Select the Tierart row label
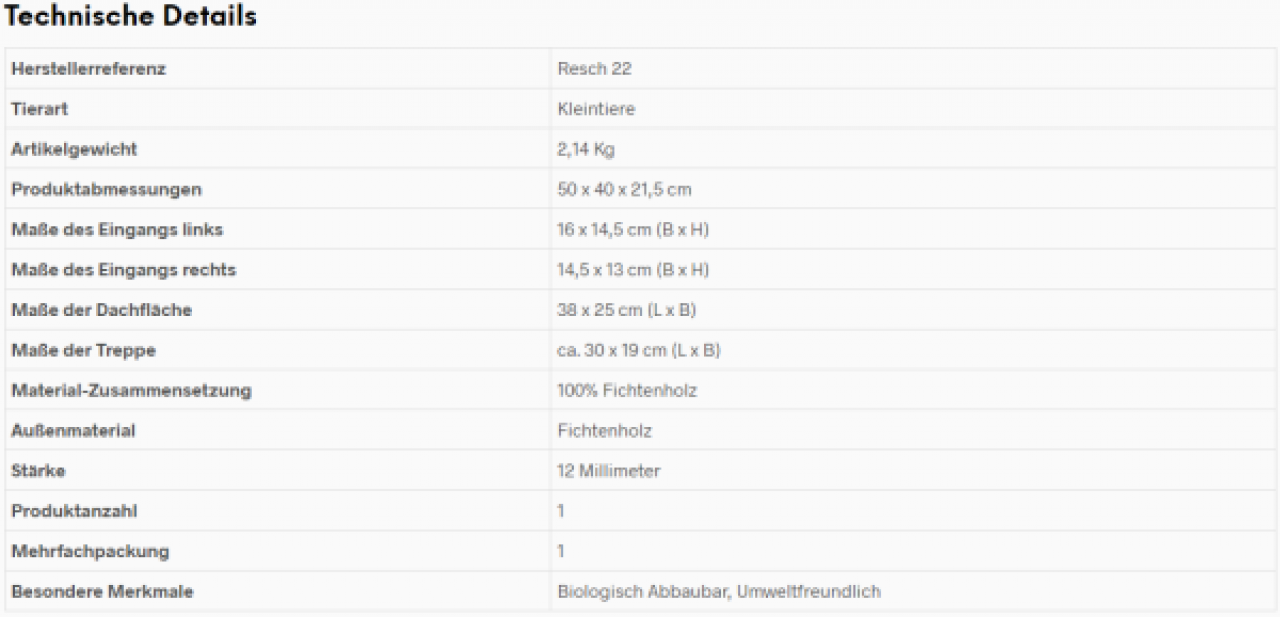This screenshot has height=617, width=1280. click(39, 109)
